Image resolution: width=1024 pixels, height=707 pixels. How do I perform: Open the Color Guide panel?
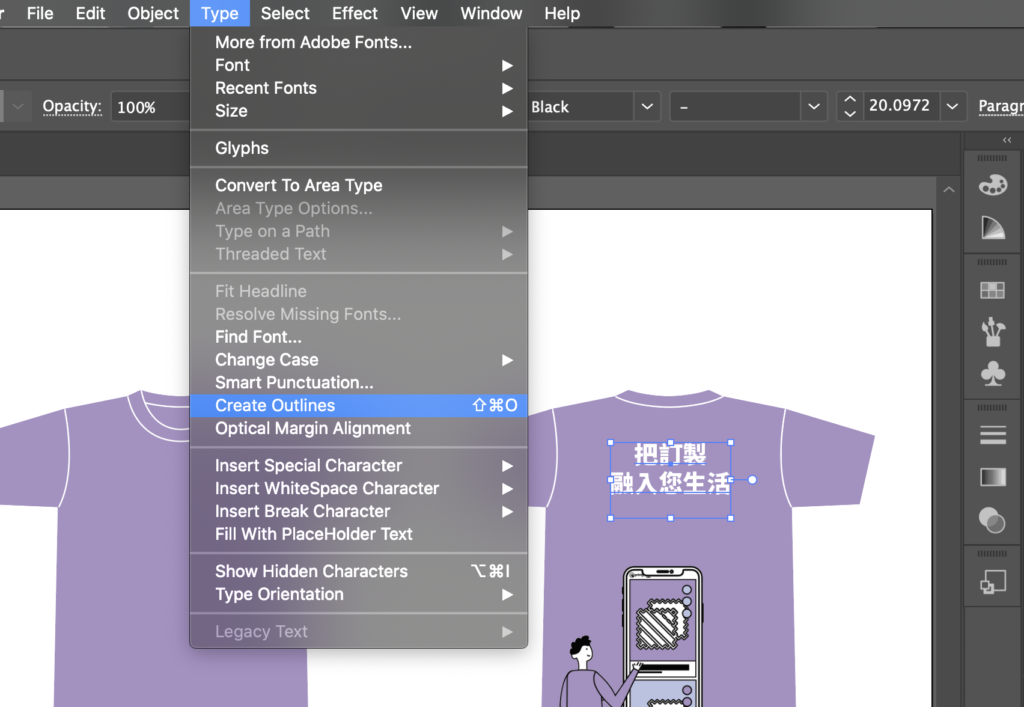tap(992, 229)
